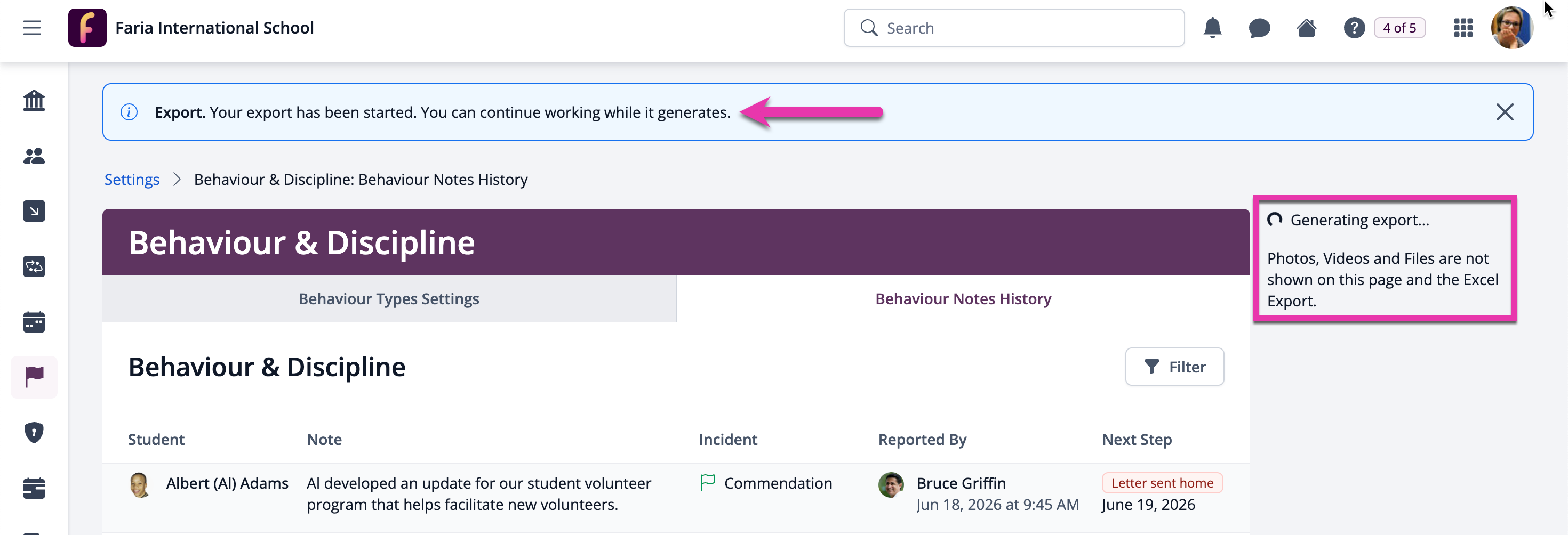This screenshot has width=1568, height=535.
Task: Click the Commendation flag icon
Action: [707, 483]
